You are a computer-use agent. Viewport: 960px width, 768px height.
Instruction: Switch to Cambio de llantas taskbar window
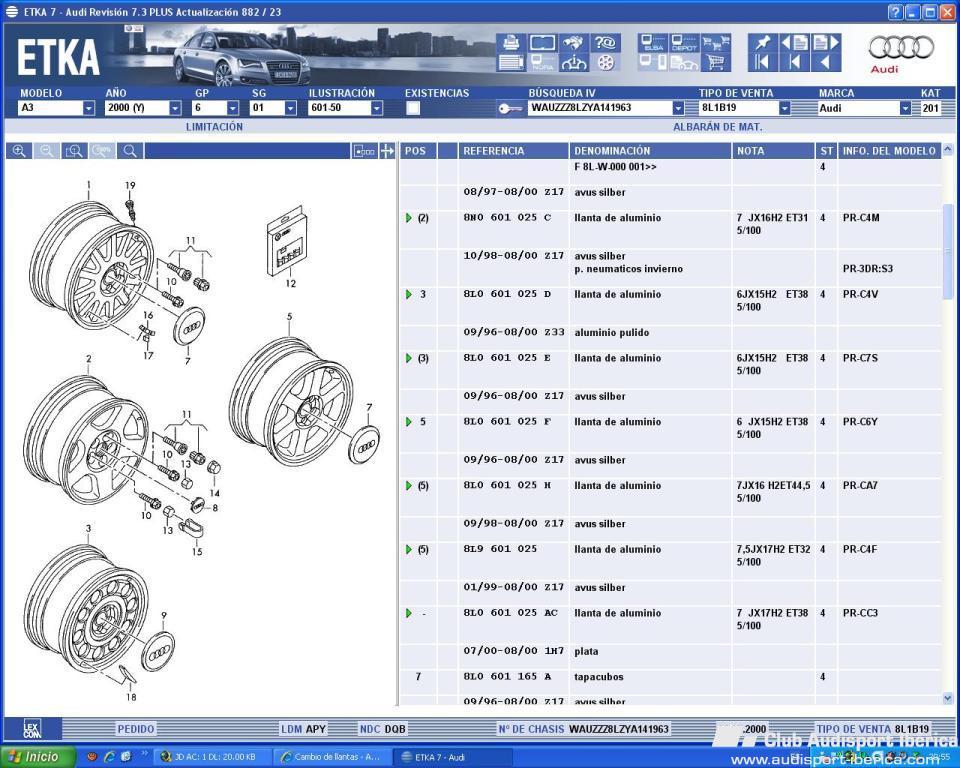click(x=332, y=757)
